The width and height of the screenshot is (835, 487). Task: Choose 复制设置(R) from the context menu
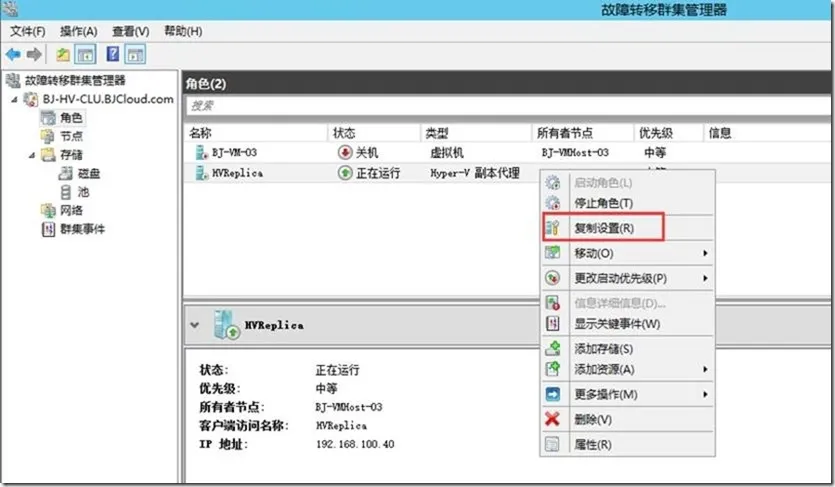[x=628, y=228]
